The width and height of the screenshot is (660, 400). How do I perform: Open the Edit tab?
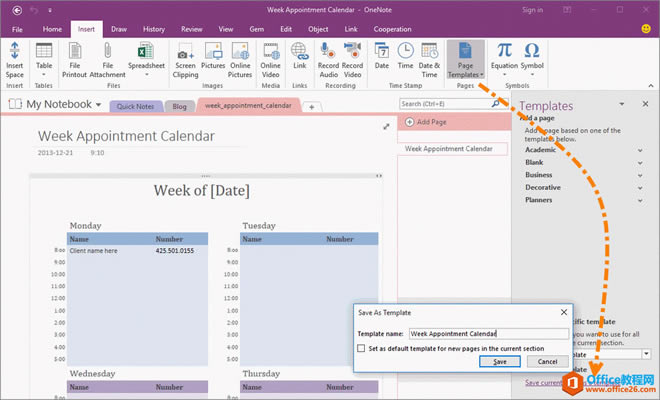pyautogui.click(x=286, y=29)
